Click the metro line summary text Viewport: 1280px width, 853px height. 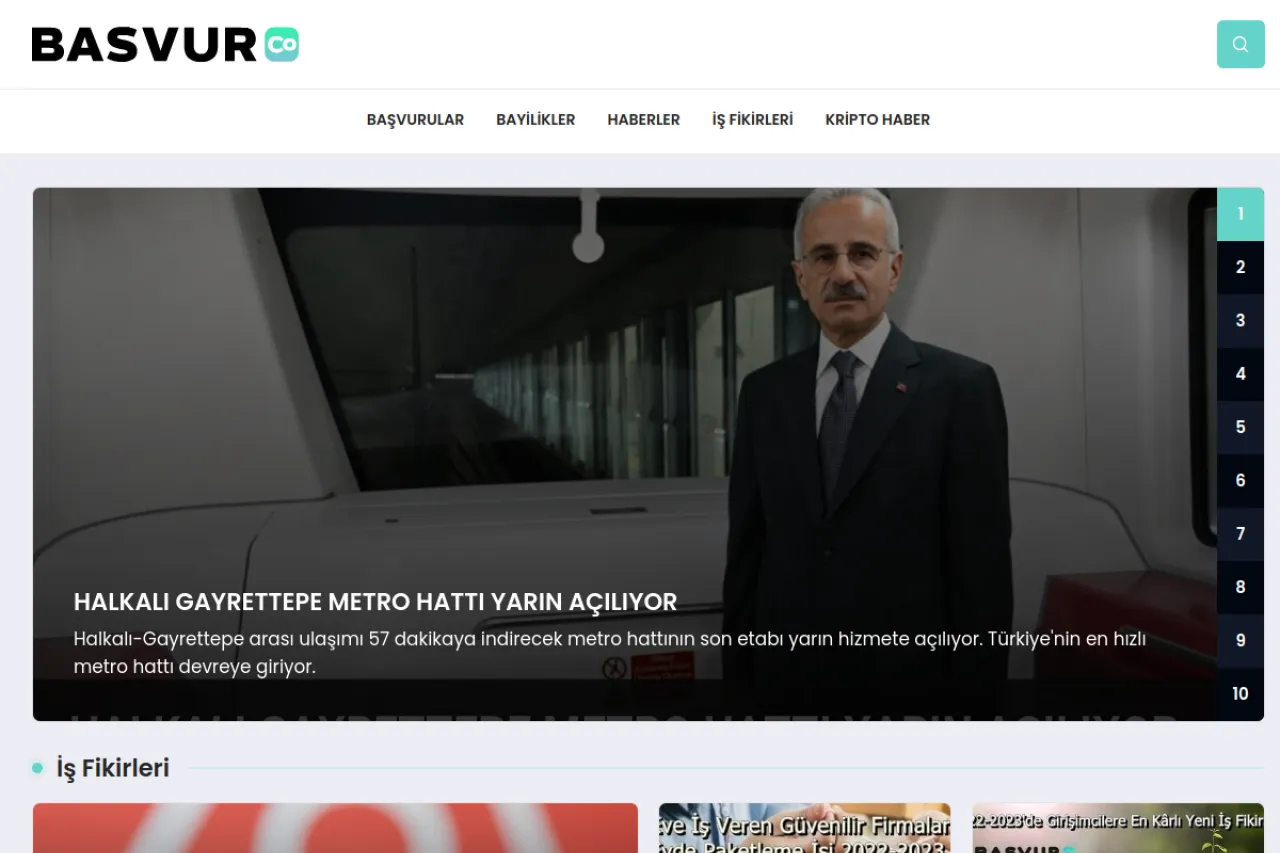[x=610, y=652]
